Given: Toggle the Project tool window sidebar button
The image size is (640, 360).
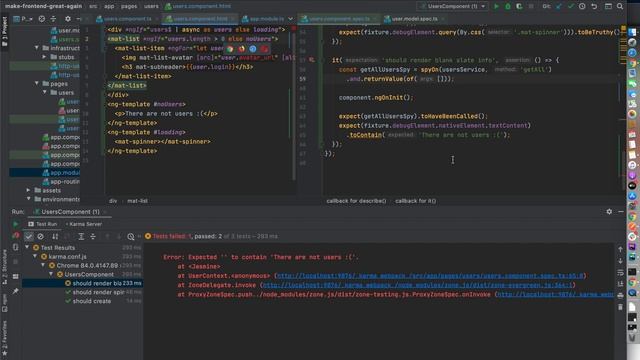Looking at the screenshot, I should 4,32.
